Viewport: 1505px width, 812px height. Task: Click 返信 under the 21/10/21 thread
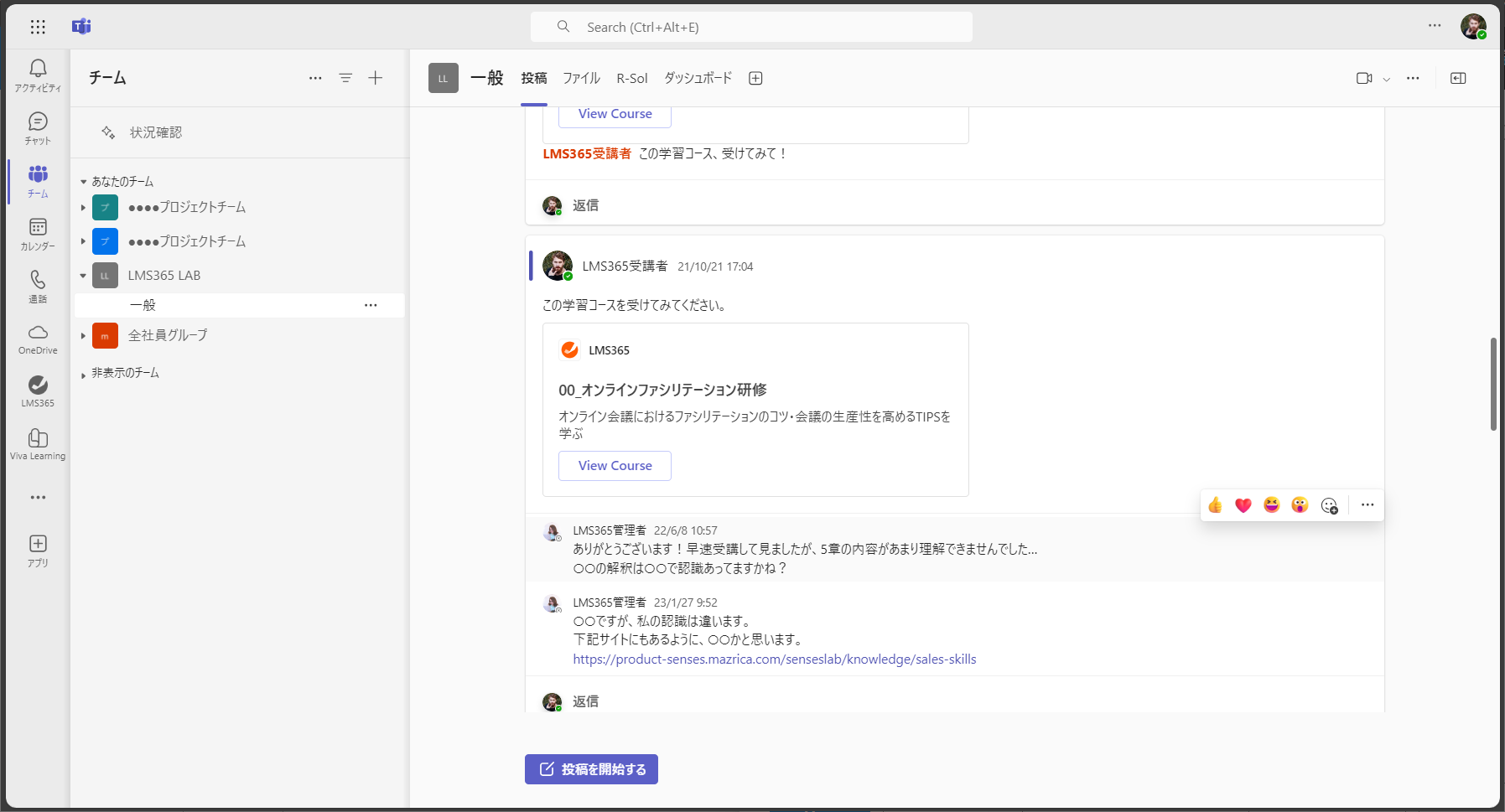click(x=585, y=701)
